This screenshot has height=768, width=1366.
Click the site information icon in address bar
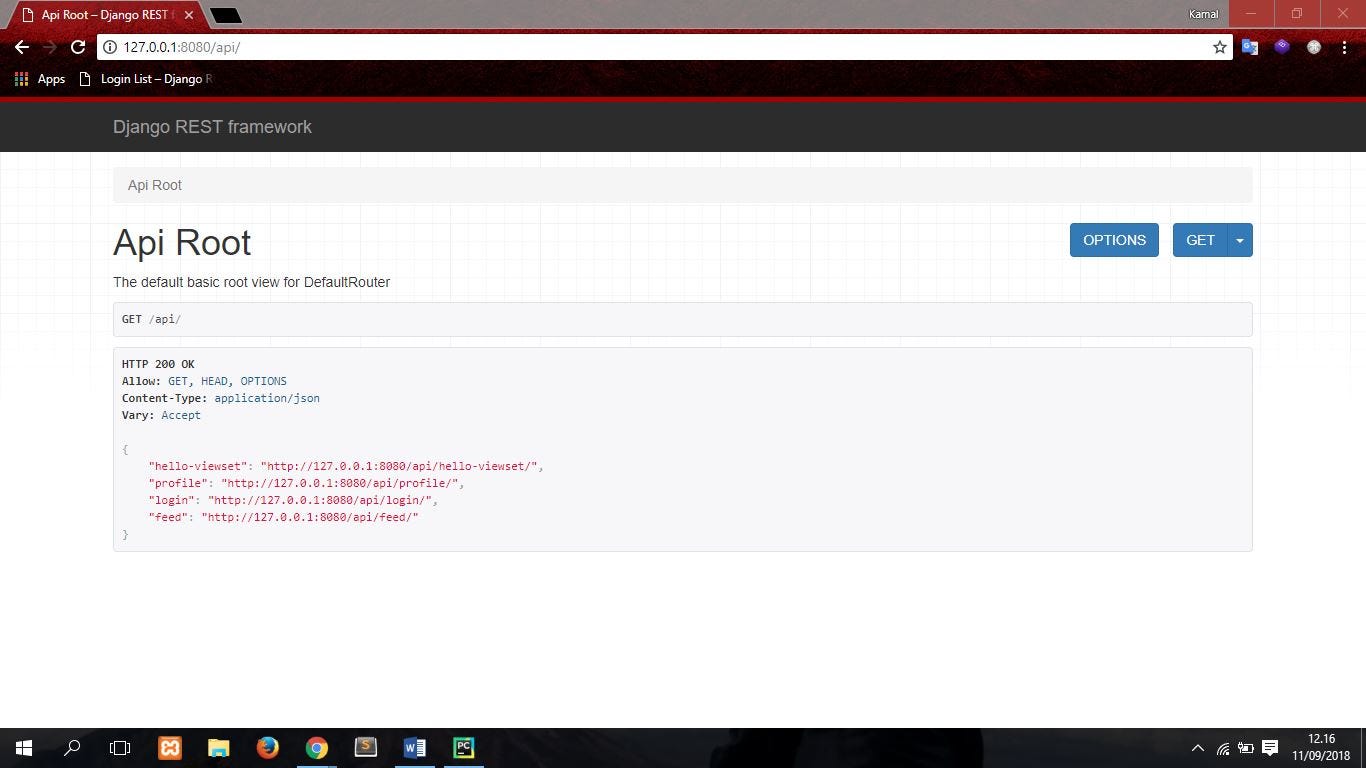click(110, 47)
